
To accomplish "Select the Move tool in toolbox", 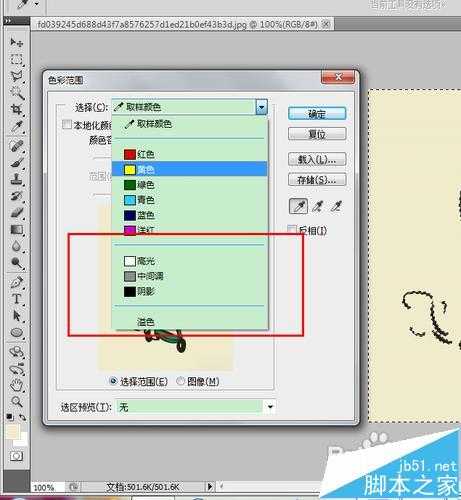I will point(16,42).
